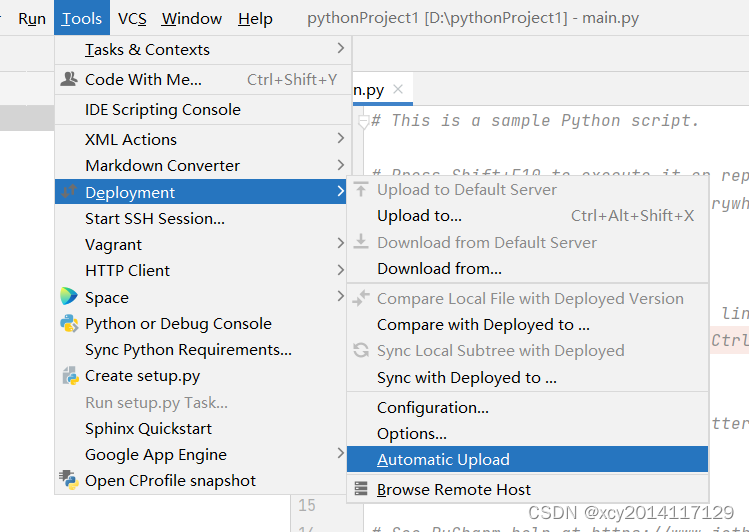Click the Space logo icon

click(x=69, y=297)
